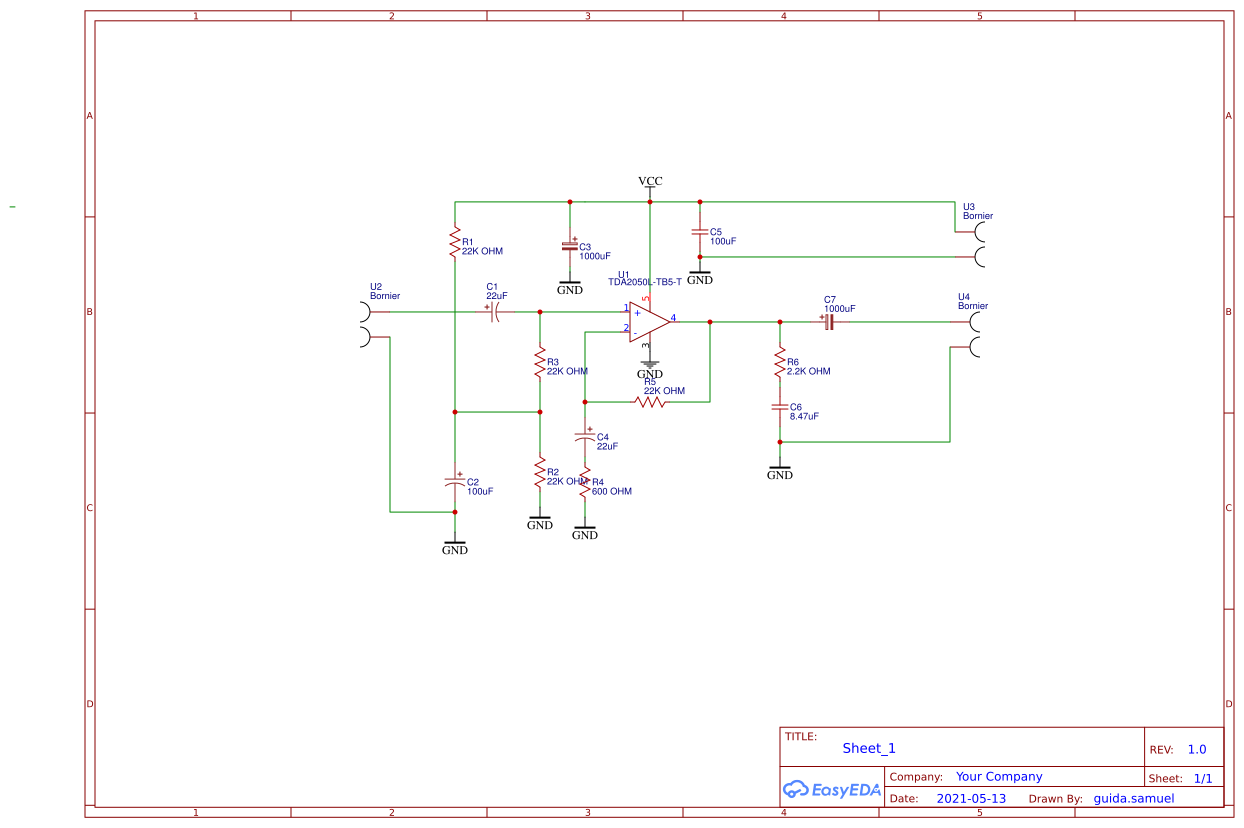
Task: Select the R6 2.2K OHM label
Action: coord(804,367)
